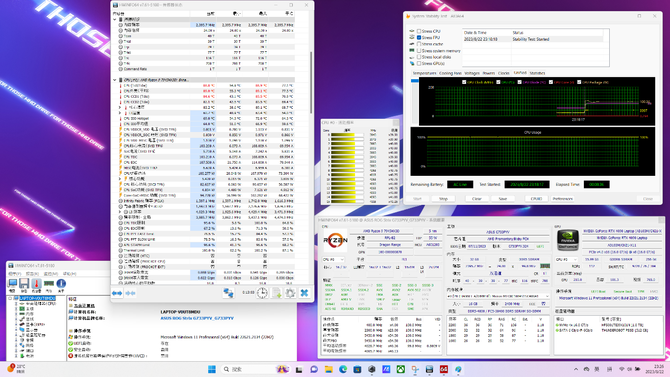Click the blue X icon in sensor toolbar

pos(304,293)
